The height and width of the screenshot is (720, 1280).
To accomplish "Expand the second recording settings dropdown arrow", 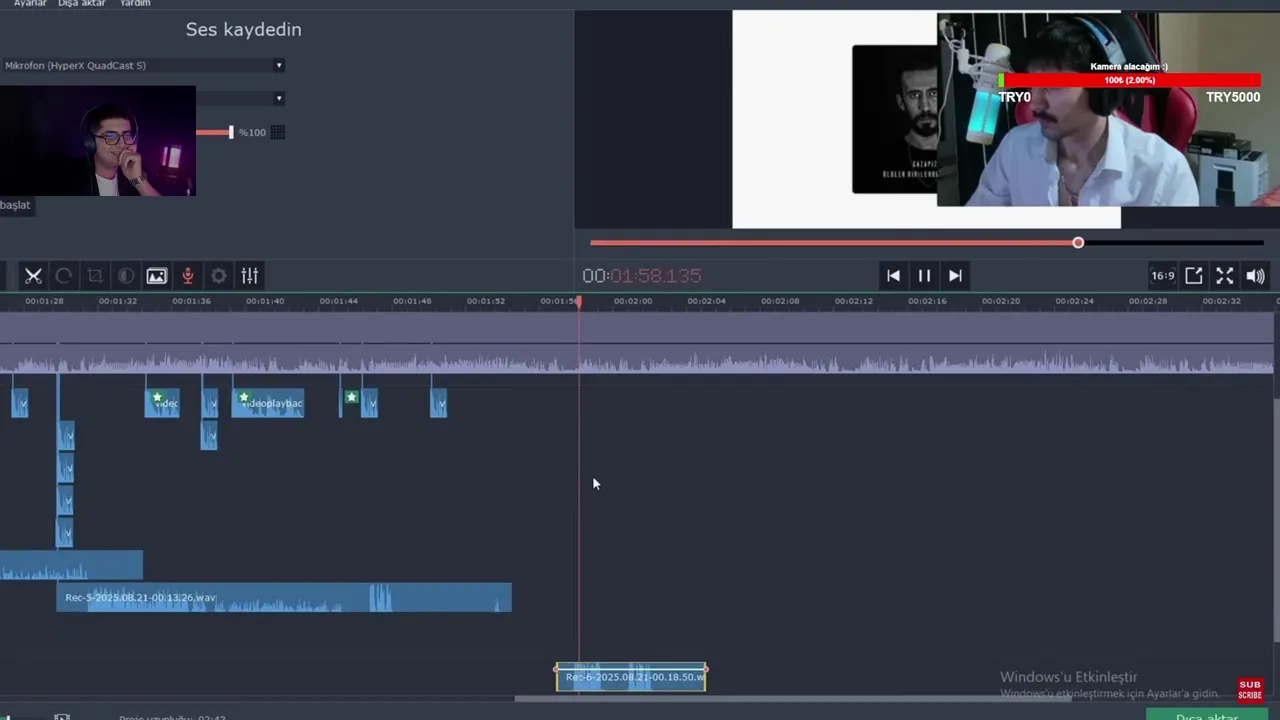I will (x=279, y=98).
